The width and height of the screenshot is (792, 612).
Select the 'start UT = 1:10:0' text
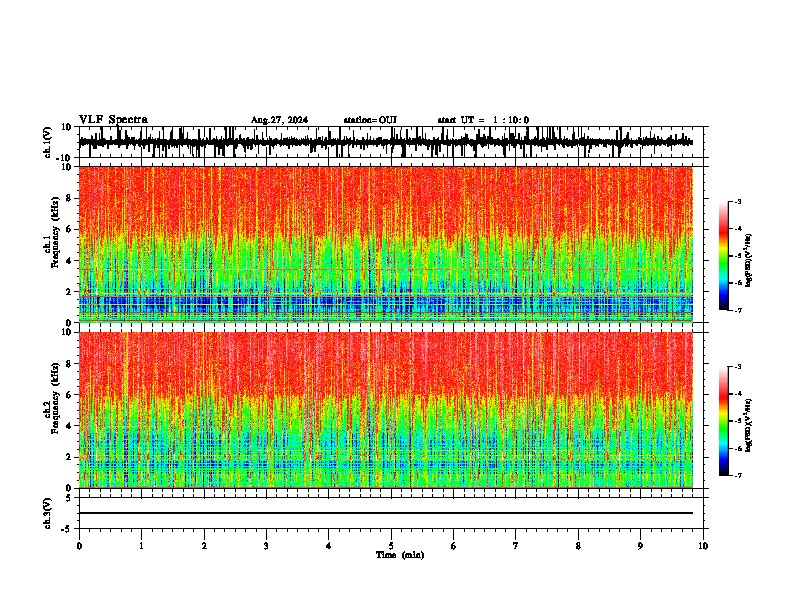pos(483,120)
